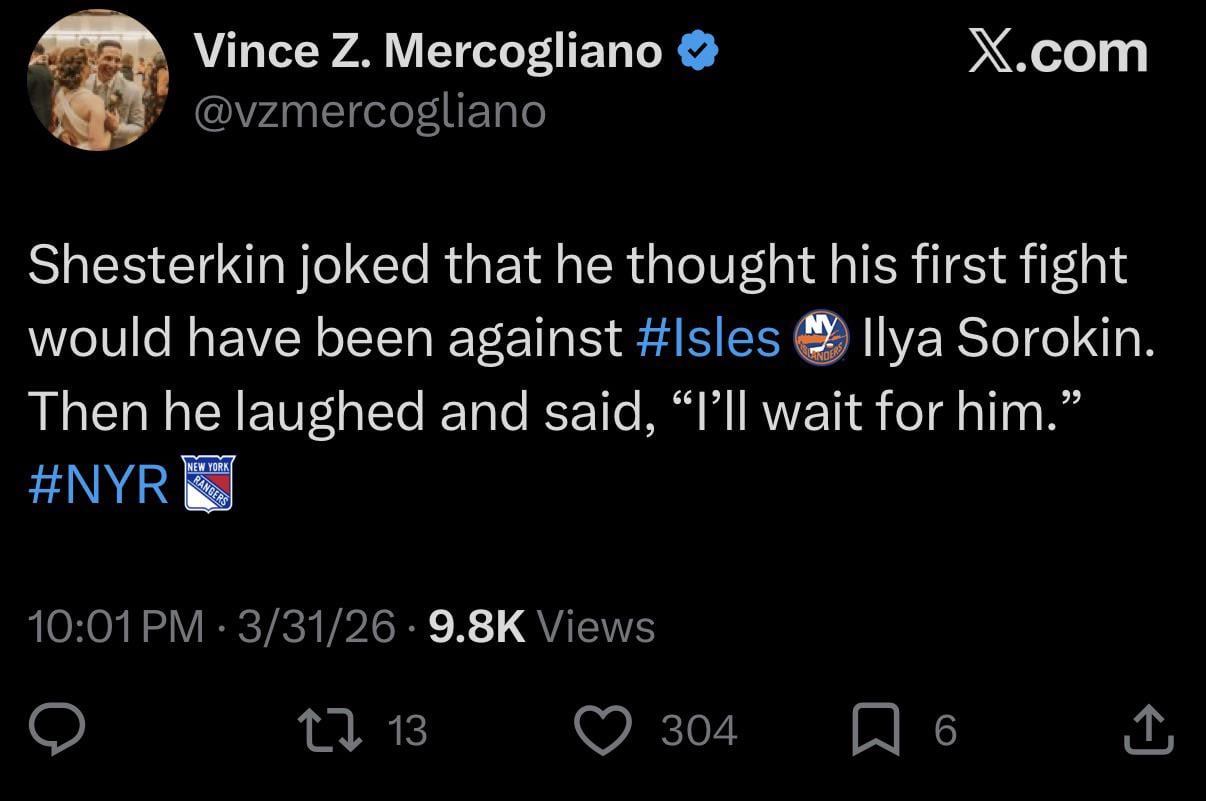Screen dimensions: 1206x801
Task: Open the share icon options
Action: point(1147,731)
